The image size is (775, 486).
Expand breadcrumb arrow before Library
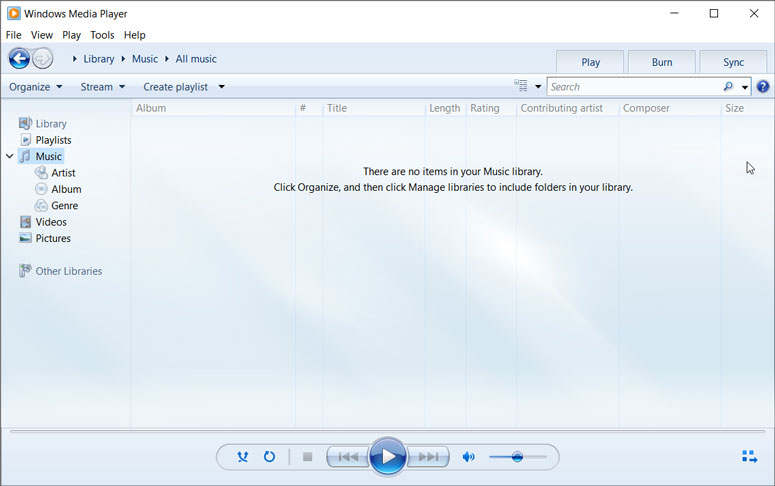click(x=74, y=59)
